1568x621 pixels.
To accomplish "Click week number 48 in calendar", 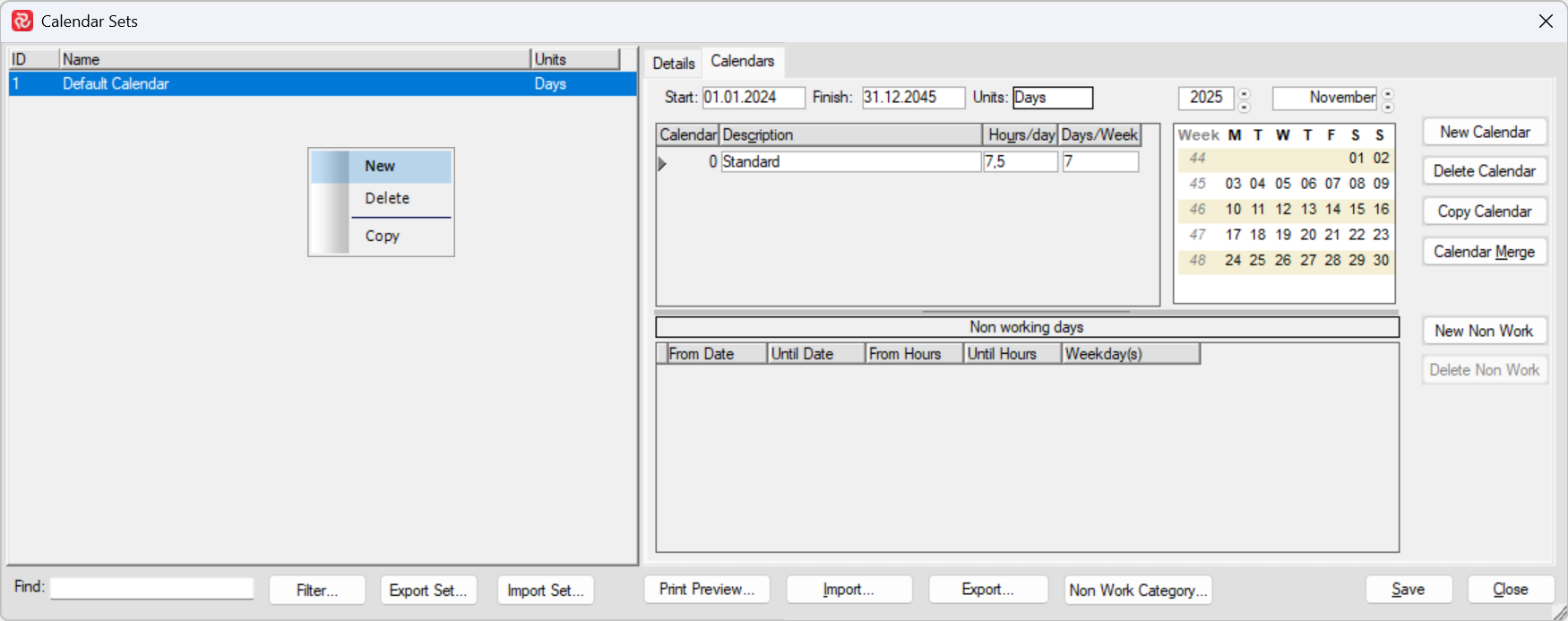I will point(1198,260).
